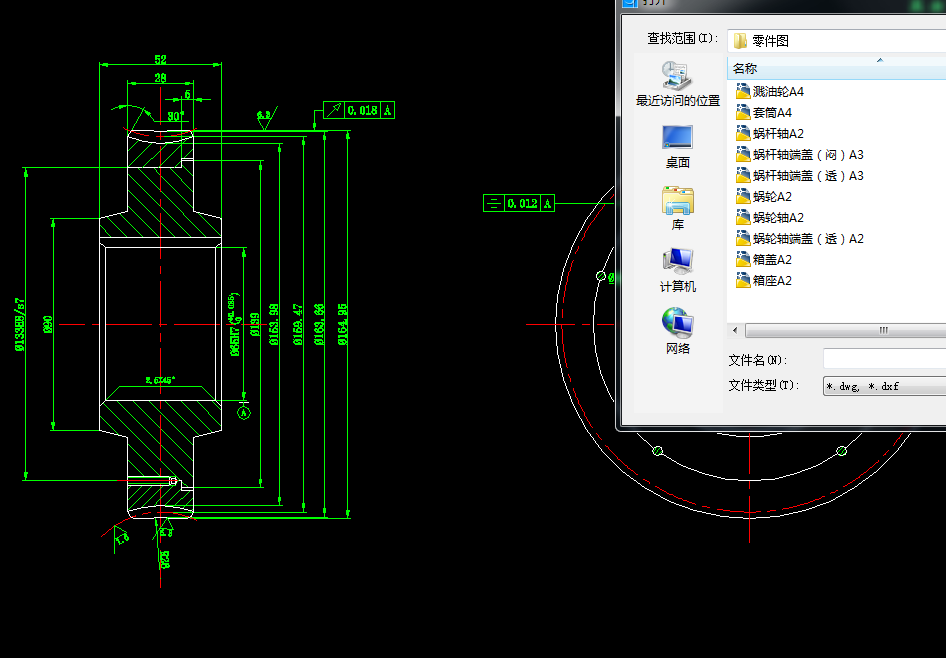Click the 蜗轮A2 file icon

click(743, 197)
